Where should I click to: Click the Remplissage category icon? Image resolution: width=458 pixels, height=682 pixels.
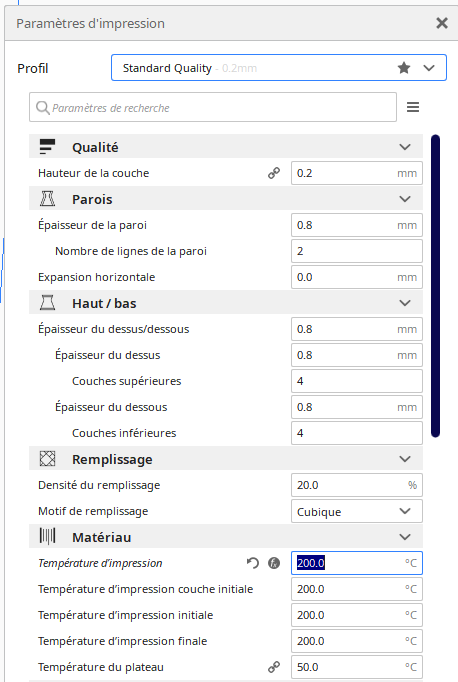pos(47,458)
